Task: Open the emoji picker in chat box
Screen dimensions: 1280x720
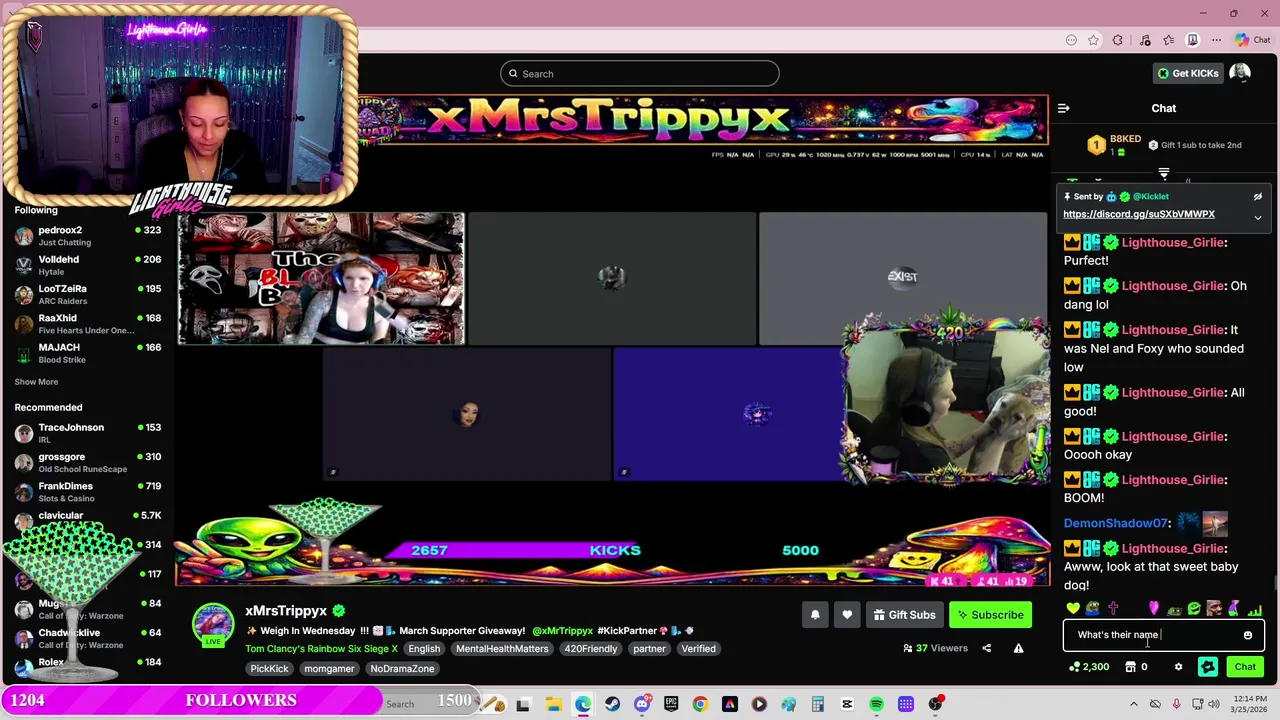Action: [1247, 635]
